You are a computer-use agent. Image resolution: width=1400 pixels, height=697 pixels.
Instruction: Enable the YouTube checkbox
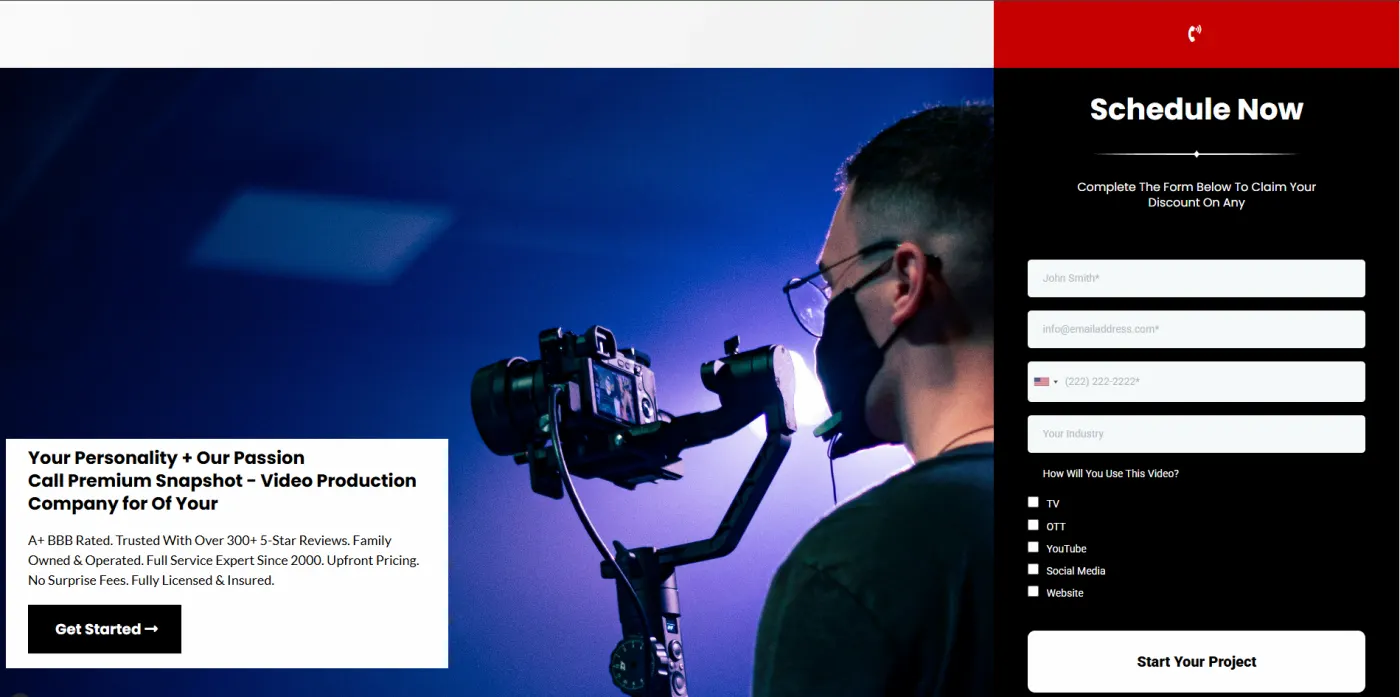[x=1033, y=547]
